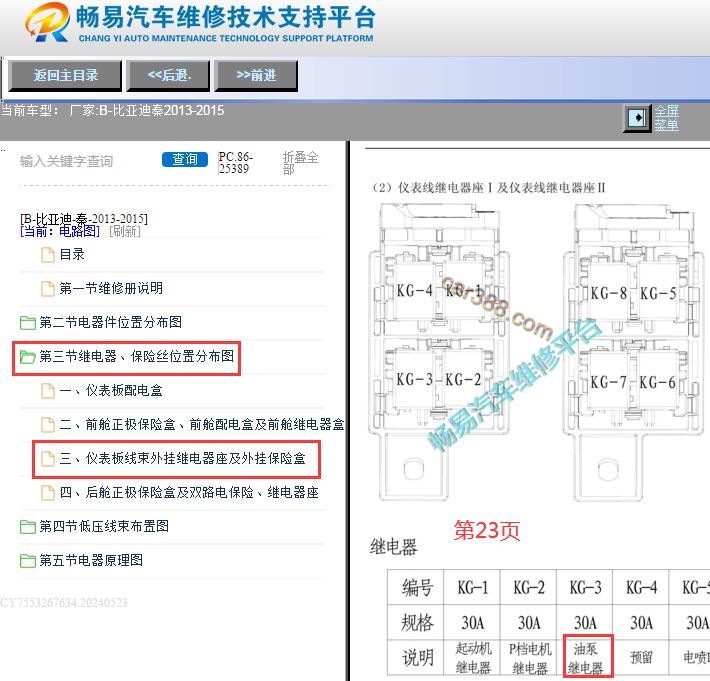Screen dimensions: 710x681
Task: Go forward with >>前进 button
Action: [256, 75]
